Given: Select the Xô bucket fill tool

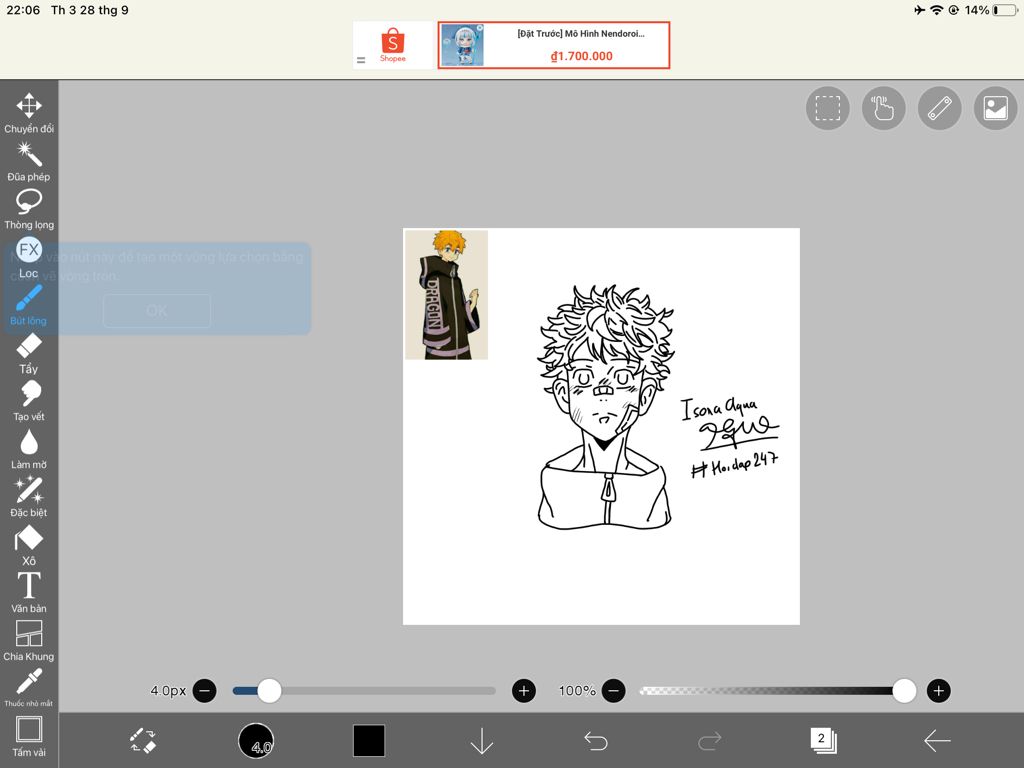Looking at the screenshot, I should (x=29, y=545).
